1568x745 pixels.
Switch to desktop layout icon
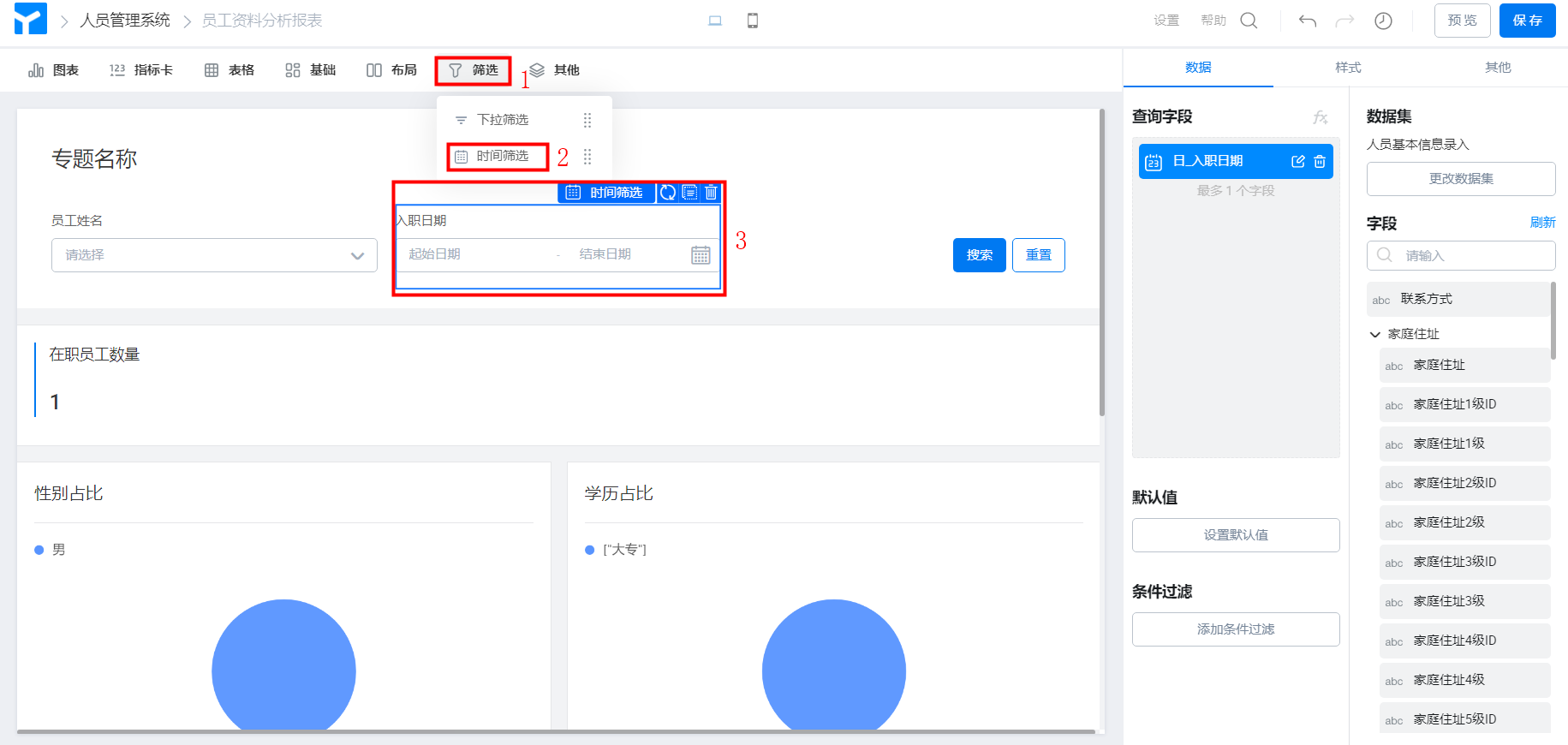[715, 21]
